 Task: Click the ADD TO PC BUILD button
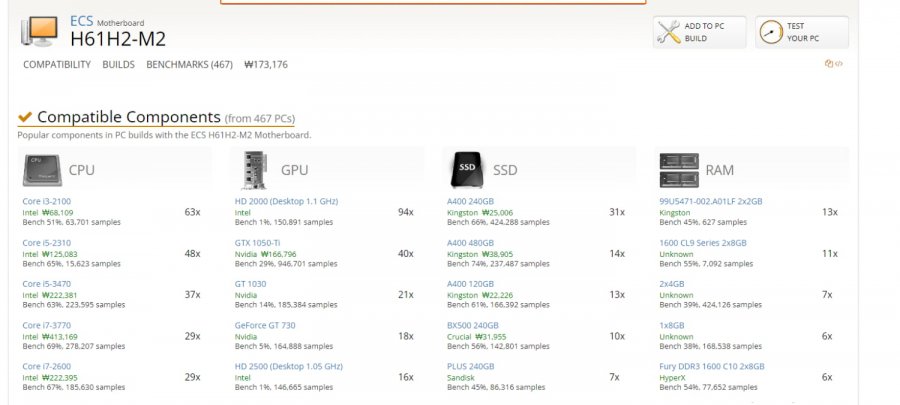tap(699, 32)
